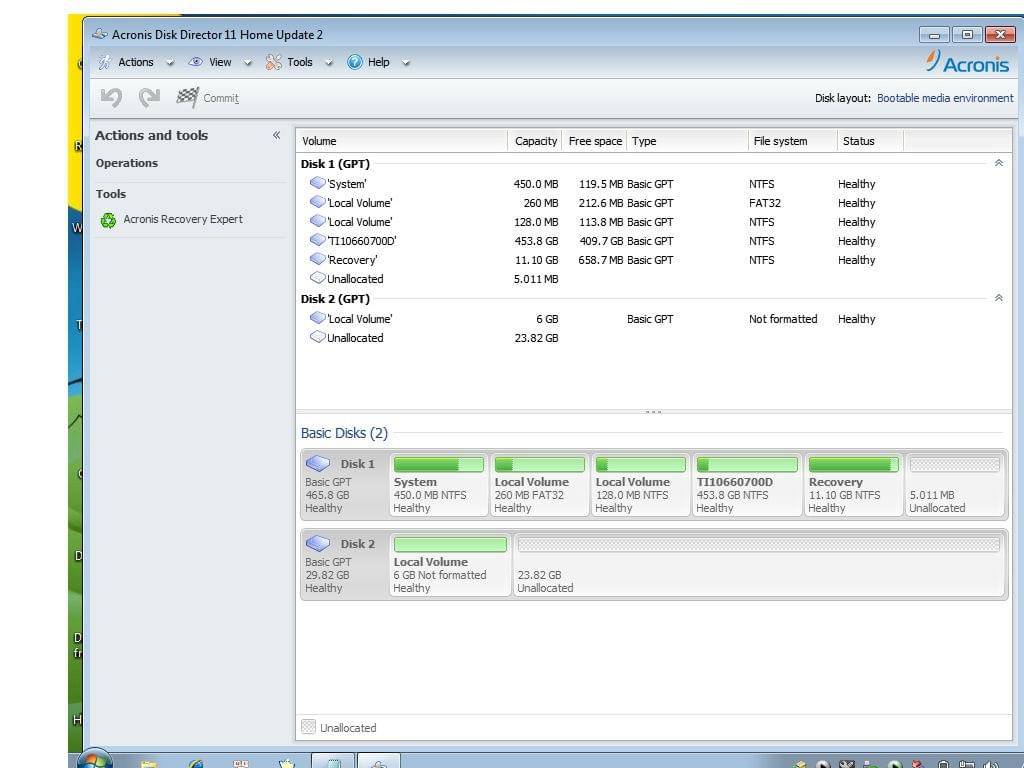
Task: Click the Undo arrow icon
Action: 111,98
